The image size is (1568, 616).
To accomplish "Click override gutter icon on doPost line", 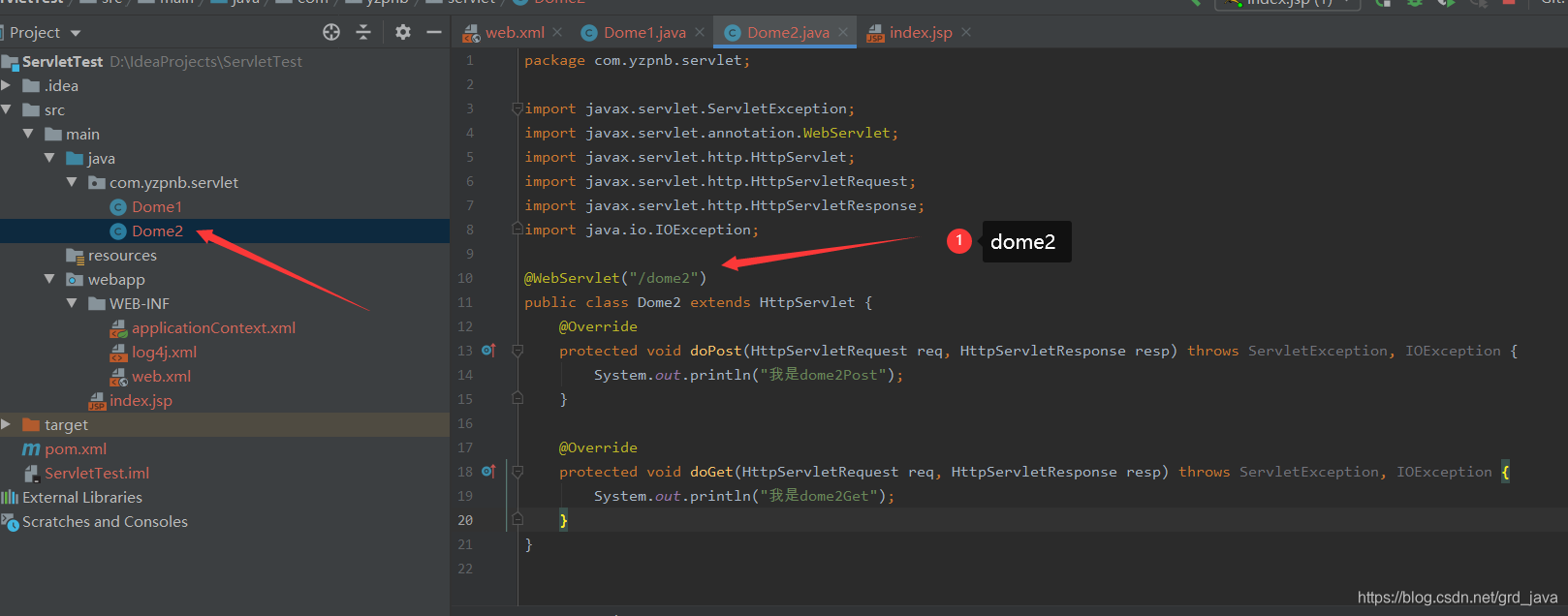I will pyautogui.click(x=488, y=351).
